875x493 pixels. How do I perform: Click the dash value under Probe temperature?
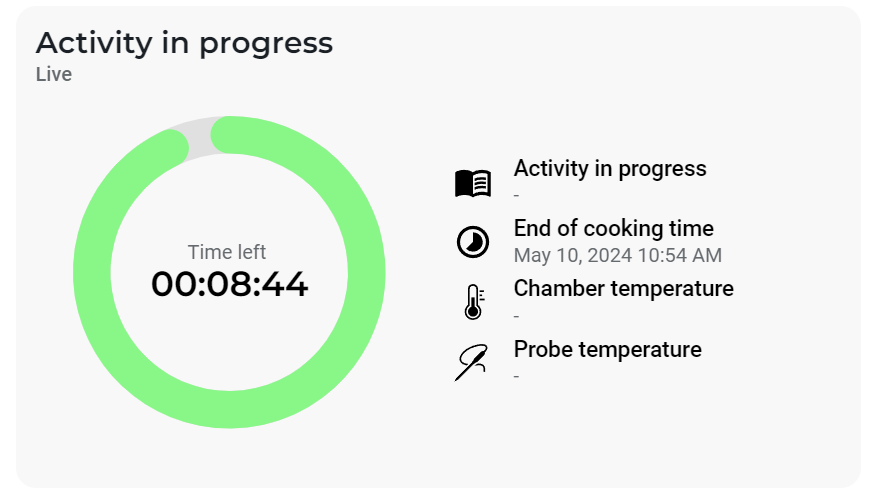[516, 375]
